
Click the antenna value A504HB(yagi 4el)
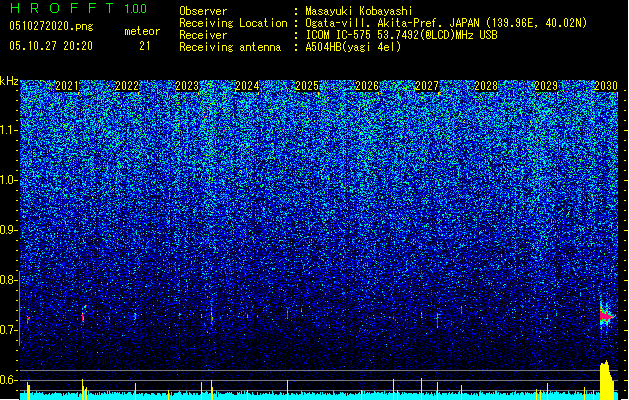pyautogui.click(x=353, y=47)
